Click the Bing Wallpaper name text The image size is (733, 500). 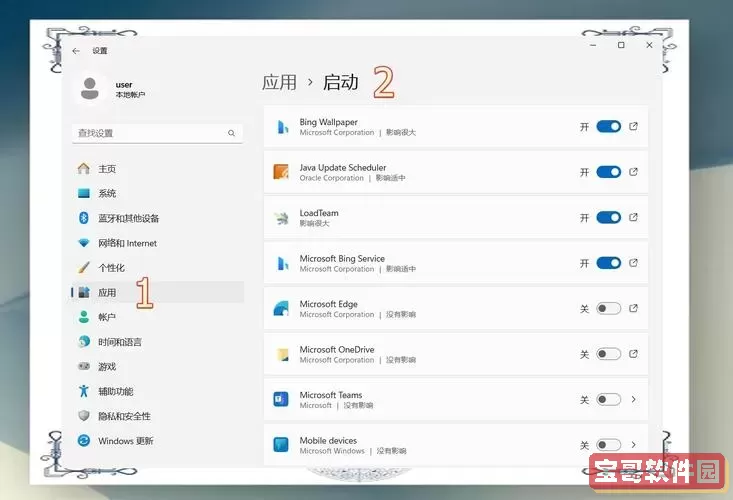click(328, 122)
